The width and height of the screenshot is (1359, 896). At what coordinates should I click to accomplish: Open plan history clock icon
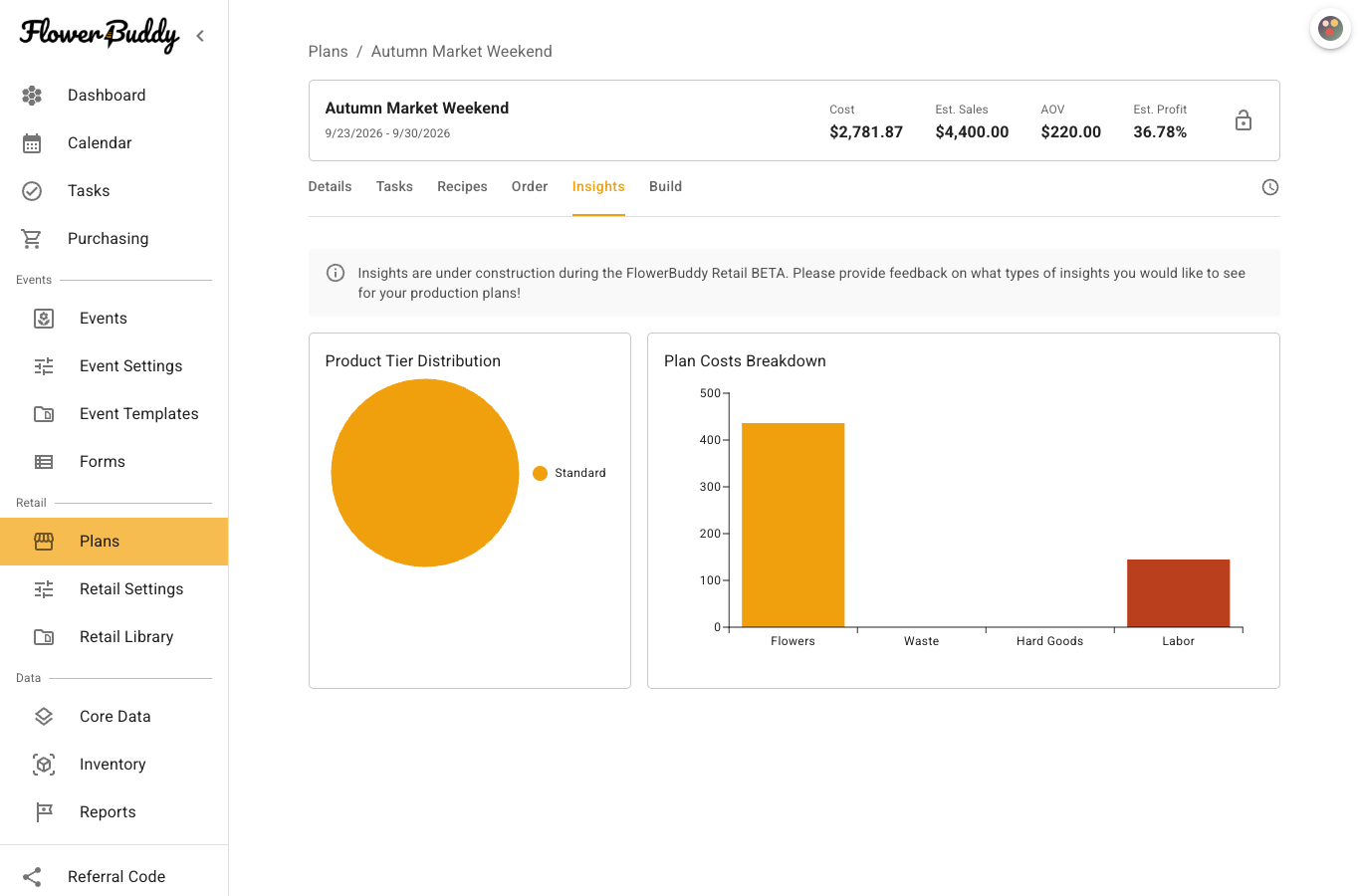point(1270,187)
